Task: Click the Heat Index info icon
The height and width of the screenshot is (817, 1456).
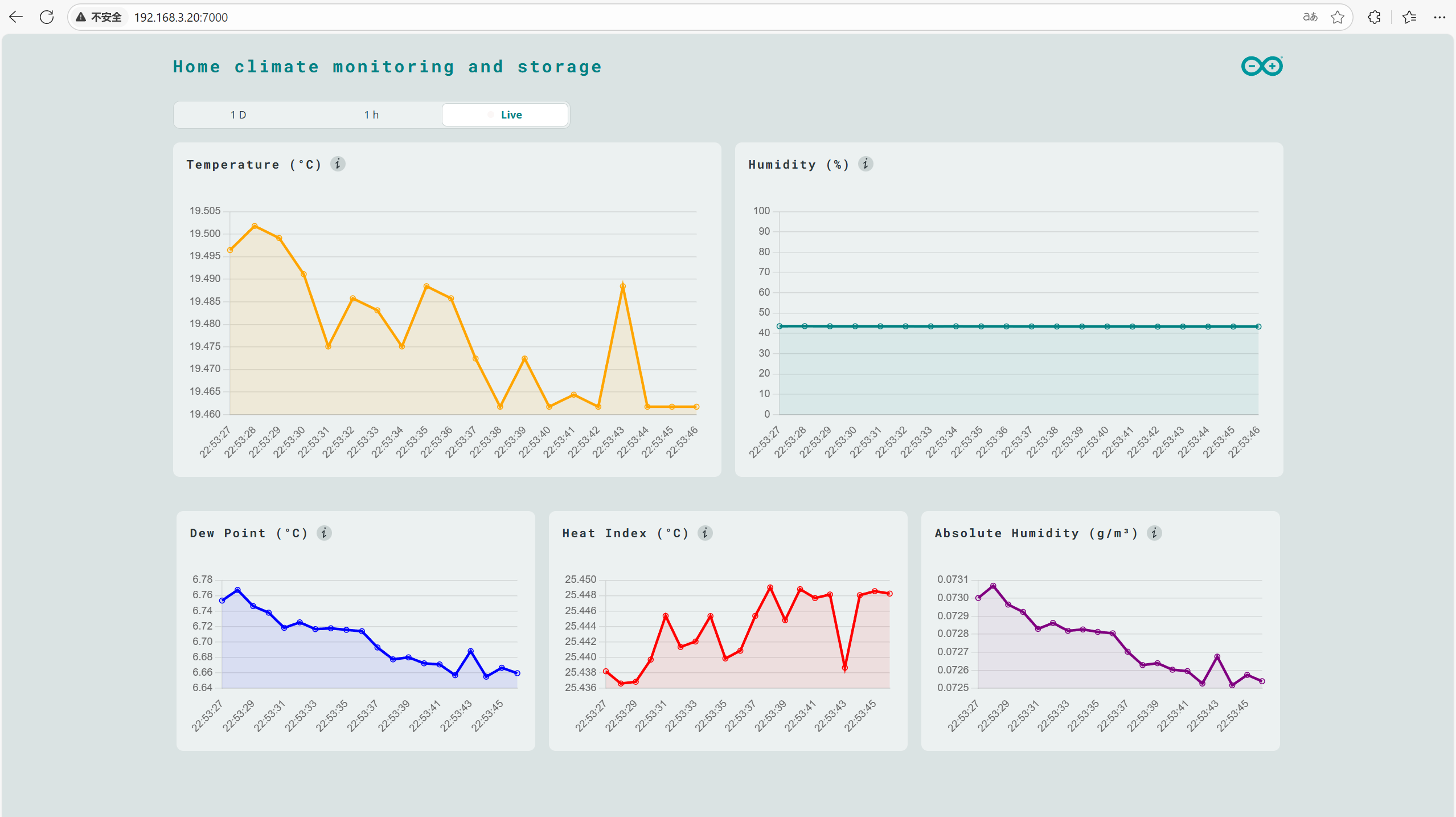Action: point(705,533)
